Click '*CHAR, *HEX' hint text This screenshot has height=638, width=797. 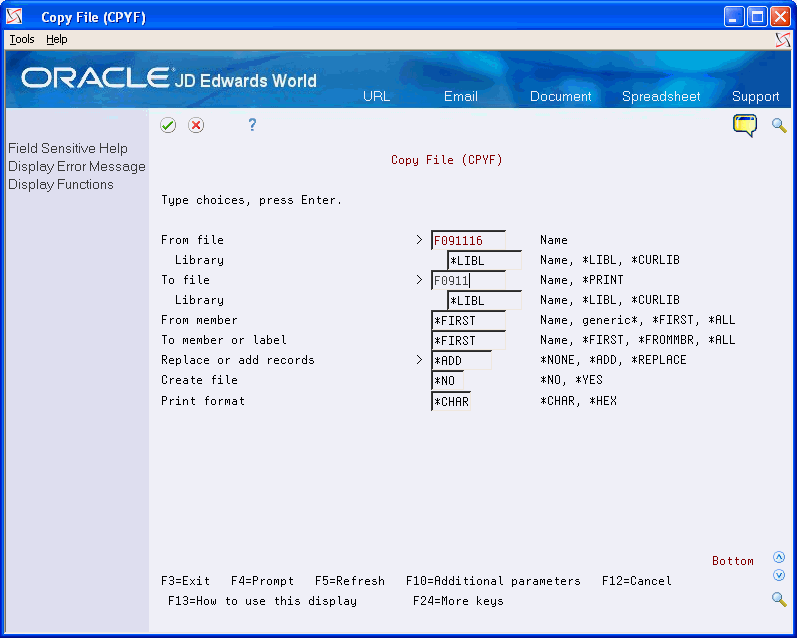pyautogui.click(x=578, y=401)
